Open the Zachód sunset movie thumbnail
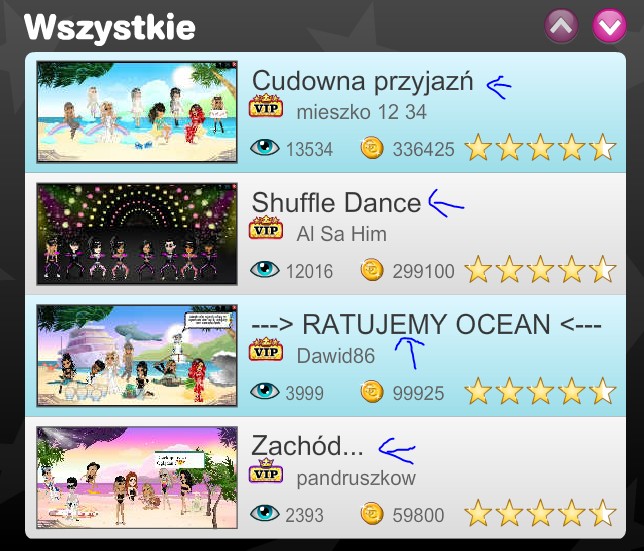This screenshot has height=551, width=644. click(137, 478)
